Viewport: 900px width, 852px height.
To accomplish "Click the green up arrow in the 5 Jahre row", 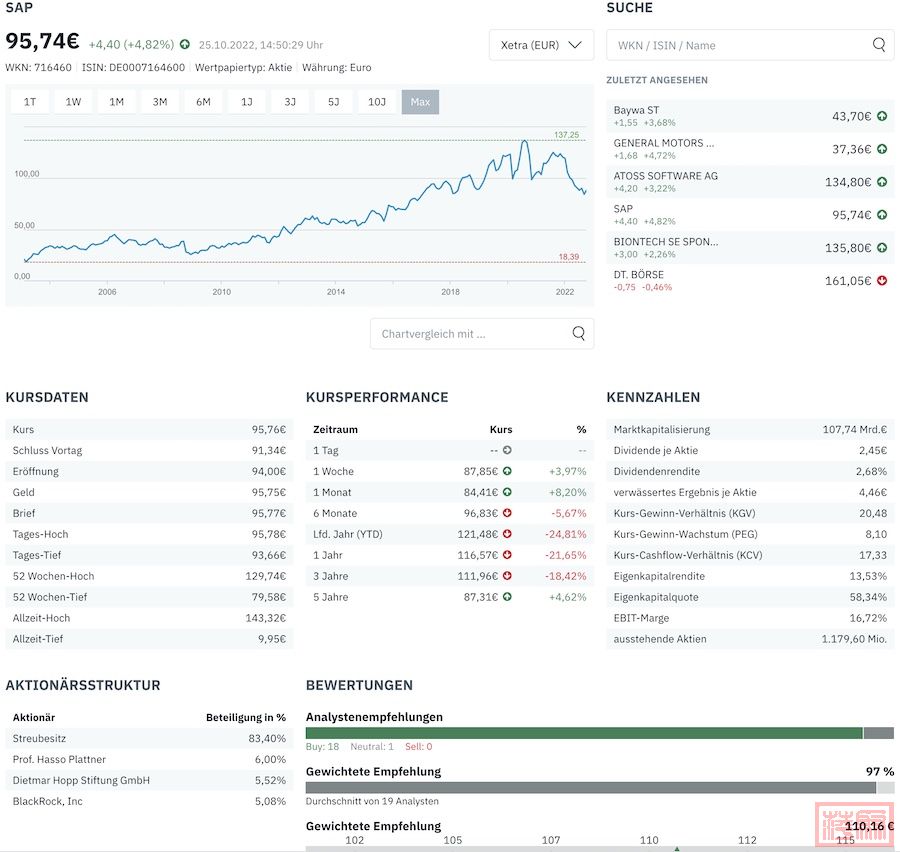I will pos(507,597).
